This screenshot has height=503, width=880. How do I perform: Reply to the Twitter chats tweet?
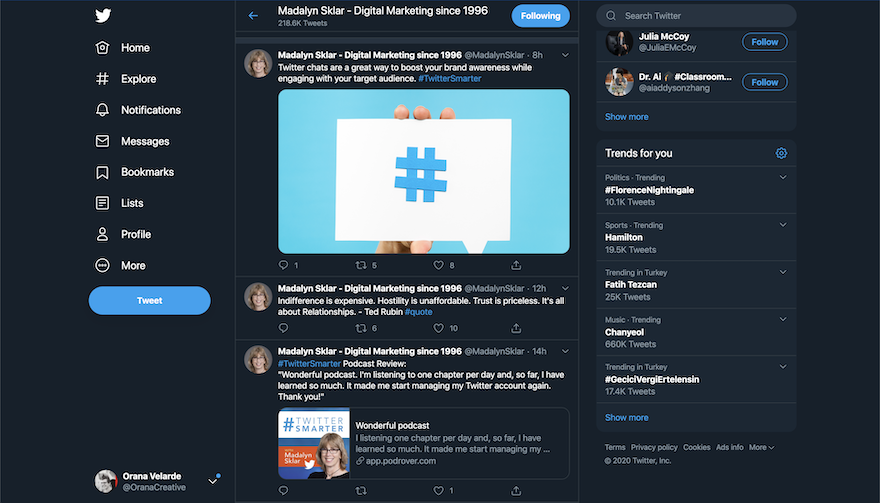coord(283,265)
